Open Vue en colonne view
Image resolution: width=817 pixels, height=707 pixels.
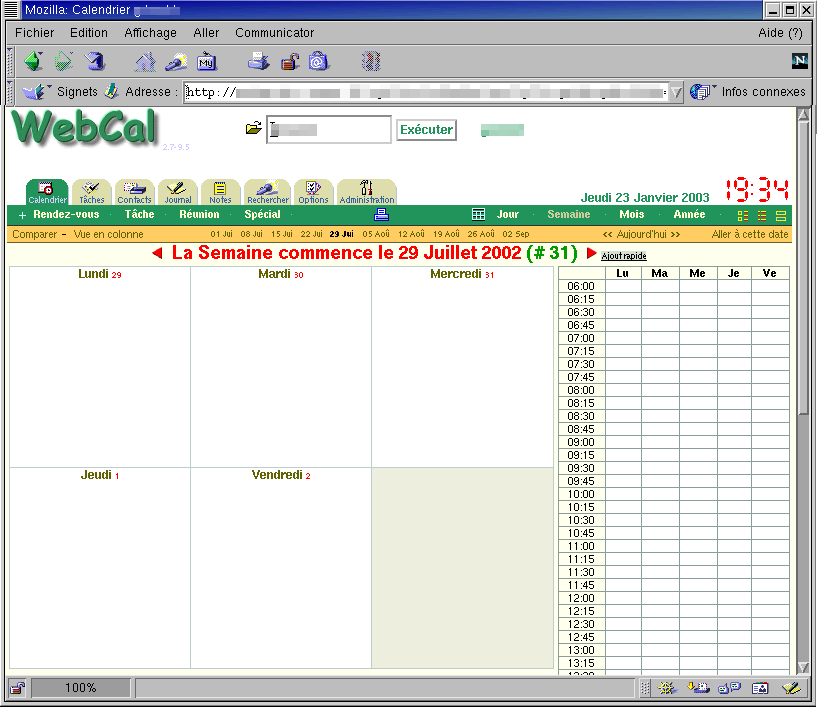point(108,234)
